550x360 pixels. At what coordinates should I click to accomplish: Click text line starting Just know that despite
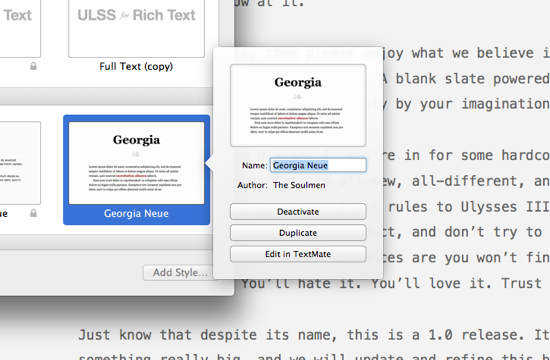[x=314, y=335]
